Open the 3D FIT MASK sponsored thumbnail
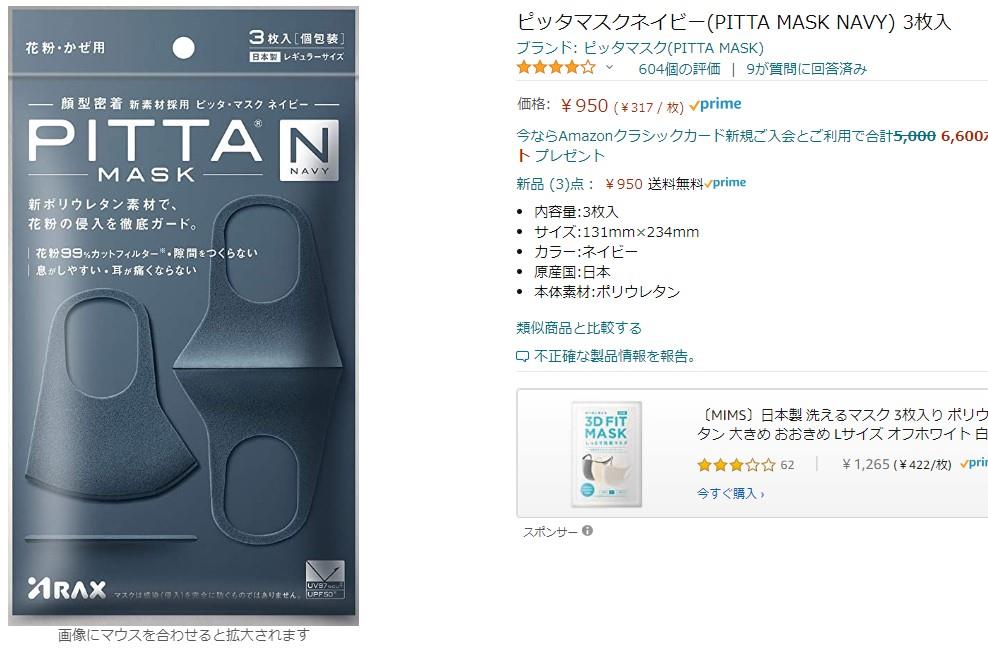 pyautogui.click(x=606, y=454)
